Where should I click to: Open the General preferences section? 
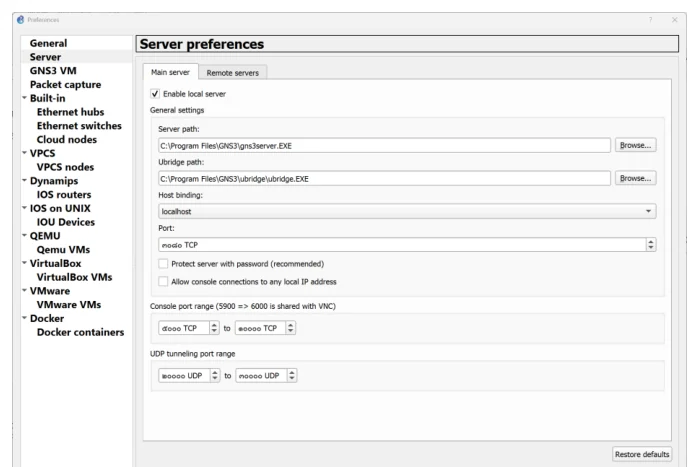point(48,43)
